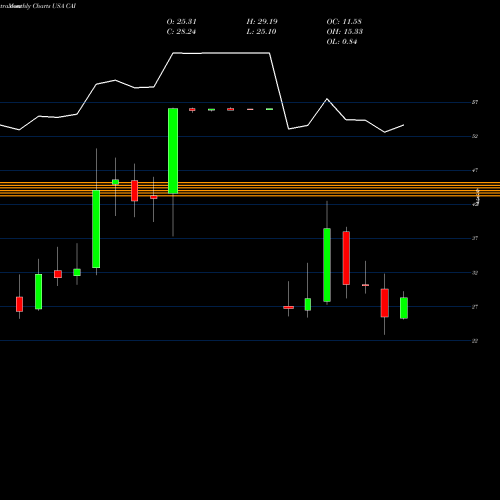Click the flat top of the white line
Viewport: 500px width, 500px height.
point(221,53)
